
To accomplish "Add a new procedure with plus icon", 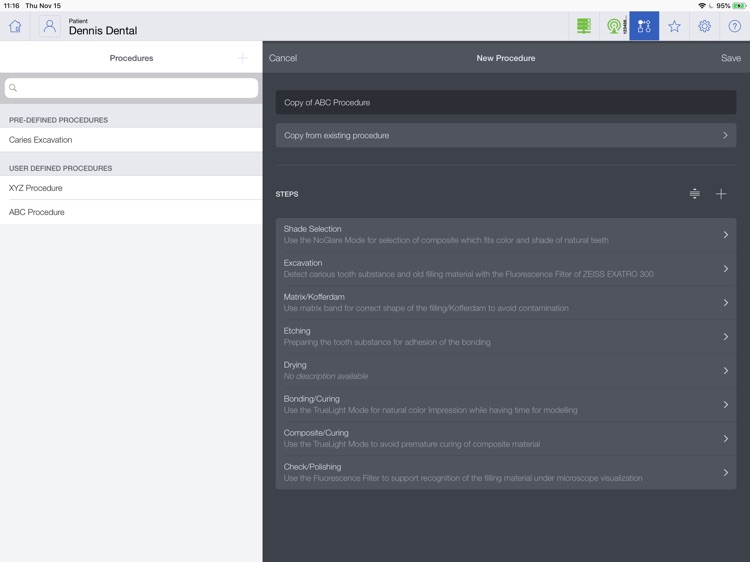I will (243, 58).
